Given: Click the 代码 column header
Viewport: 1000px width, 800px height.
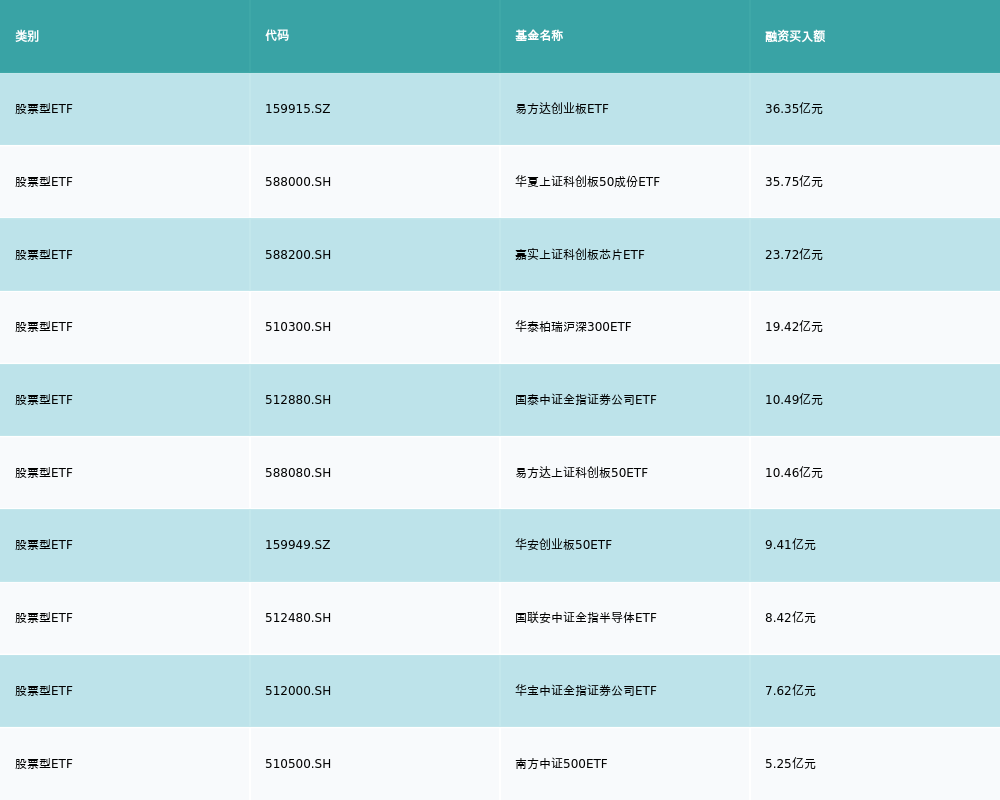Looking at the screenshot, I should click(277, 36).
